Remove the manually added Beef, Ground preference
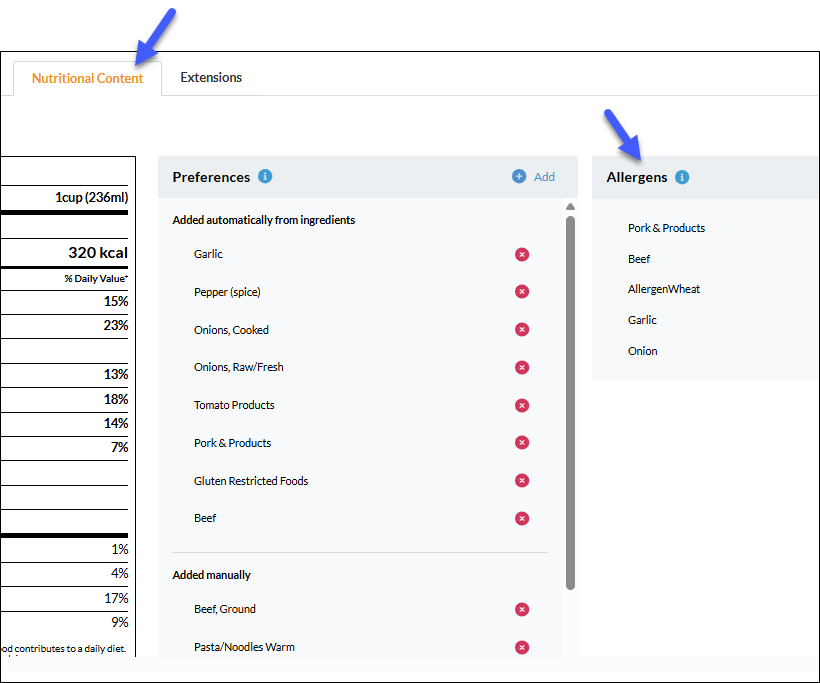This screenshot has width=820, height=683. (521, 609)
